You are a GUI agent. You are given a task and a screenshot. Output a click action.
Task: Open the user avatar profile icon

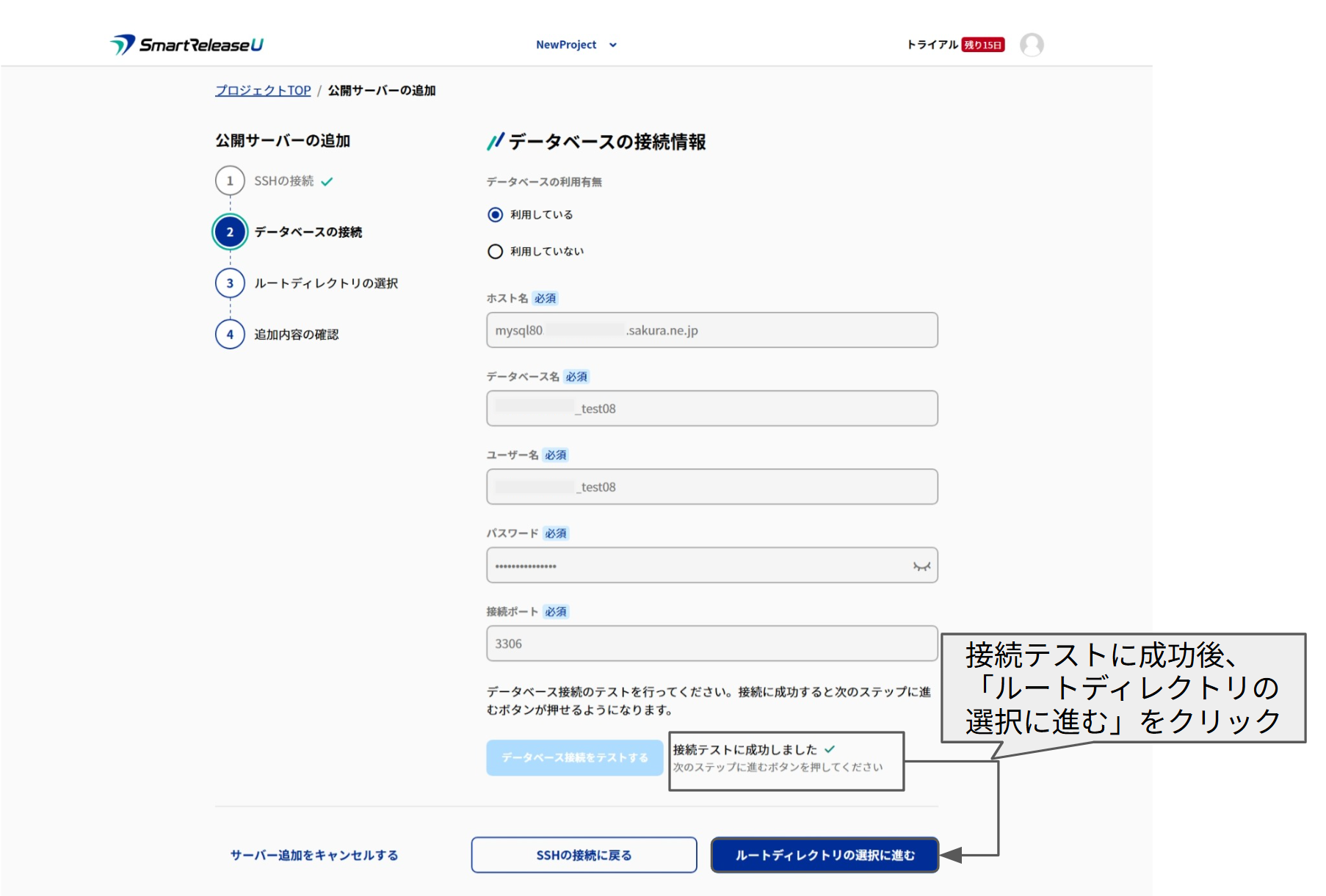(1031, 45)
